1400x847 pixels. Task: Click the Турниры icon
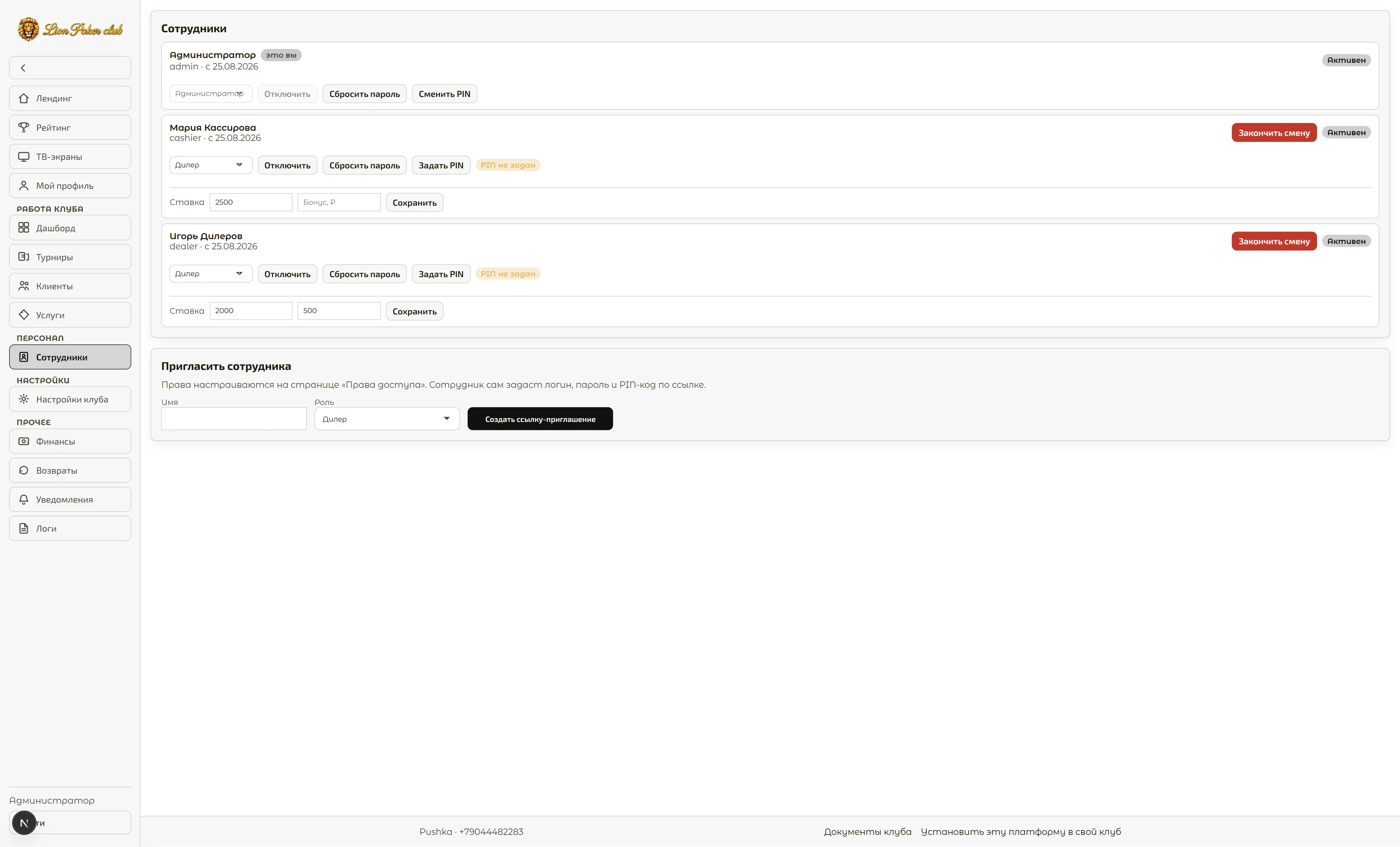24,257
